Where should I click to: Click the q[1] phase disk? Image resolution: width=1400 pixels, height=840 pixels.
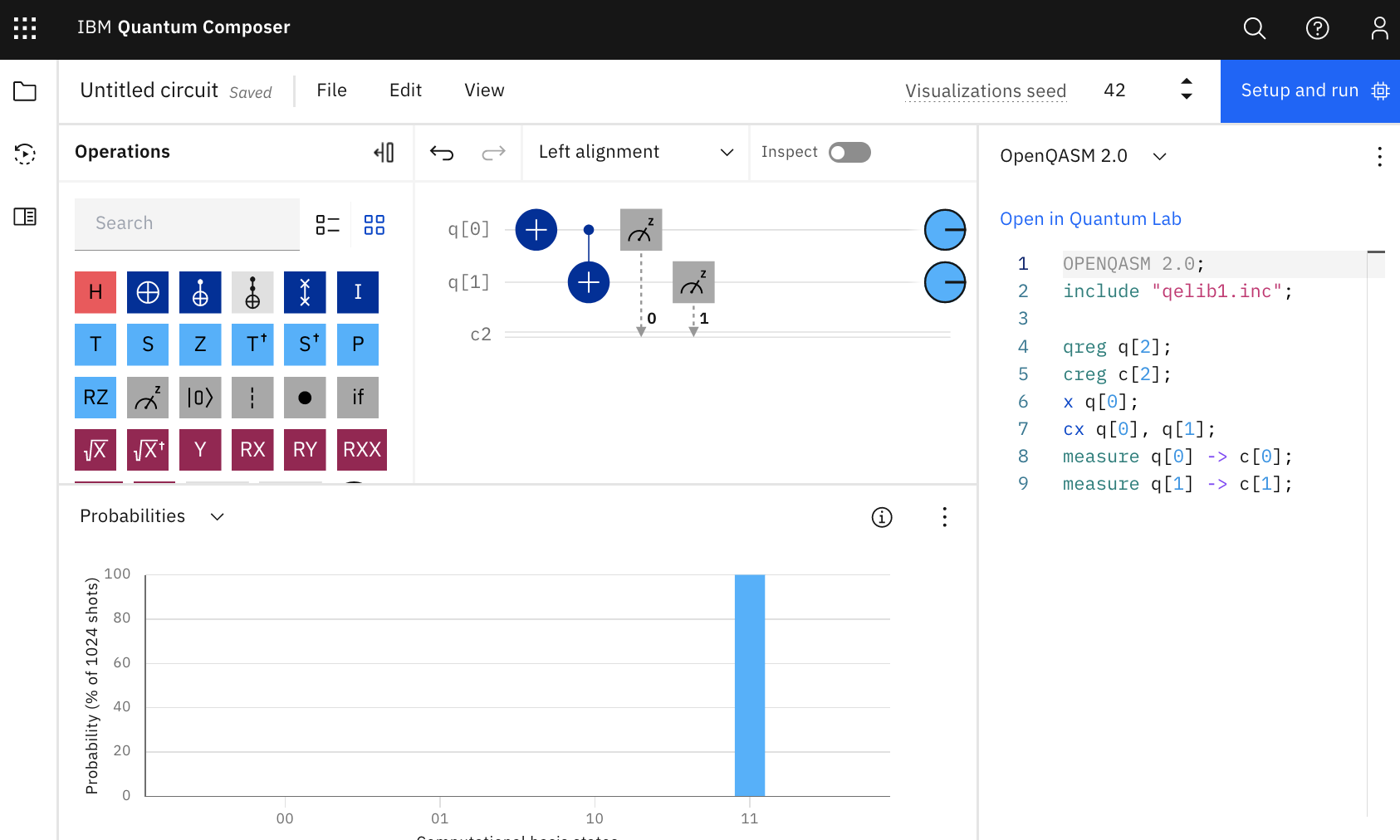[x=945, y=282]
